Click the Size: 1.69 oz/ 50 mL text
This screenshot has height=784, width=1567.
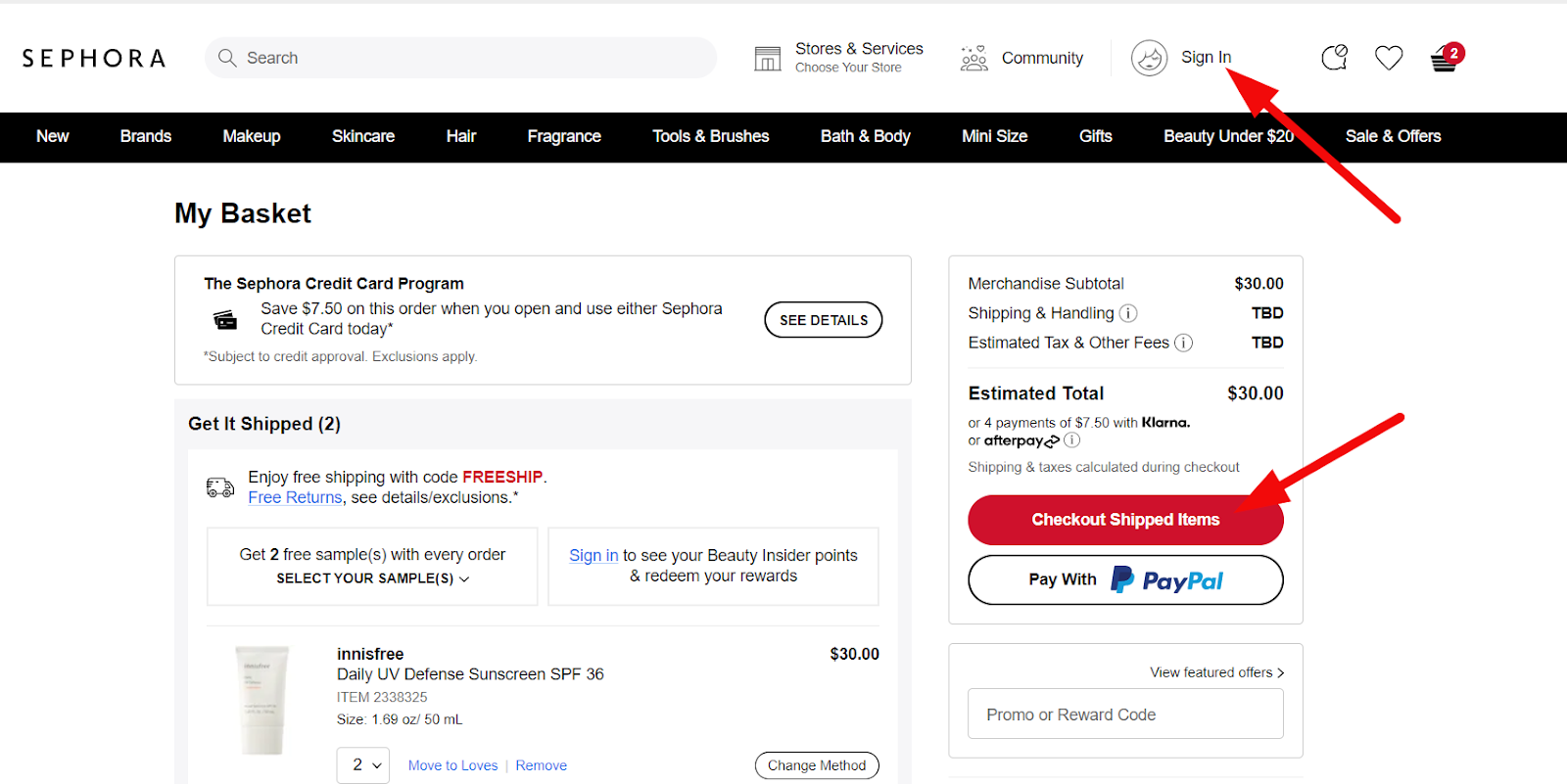tap(400, 719)
